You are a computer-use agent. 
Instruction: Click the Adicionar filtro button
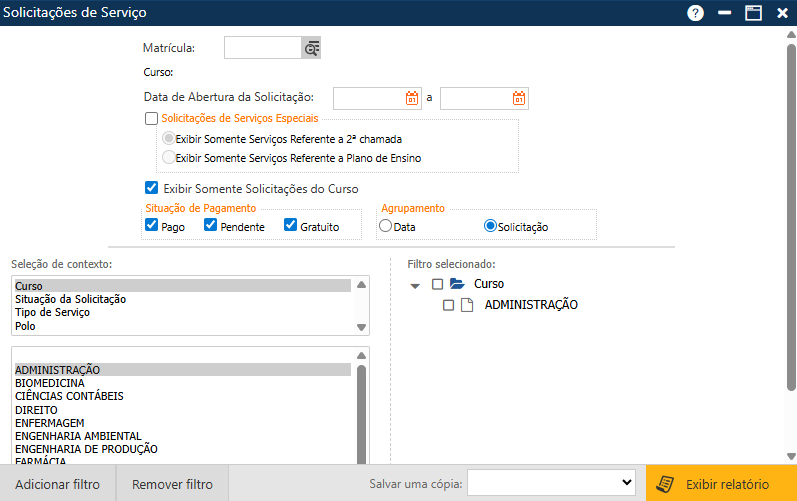point(57,484)
